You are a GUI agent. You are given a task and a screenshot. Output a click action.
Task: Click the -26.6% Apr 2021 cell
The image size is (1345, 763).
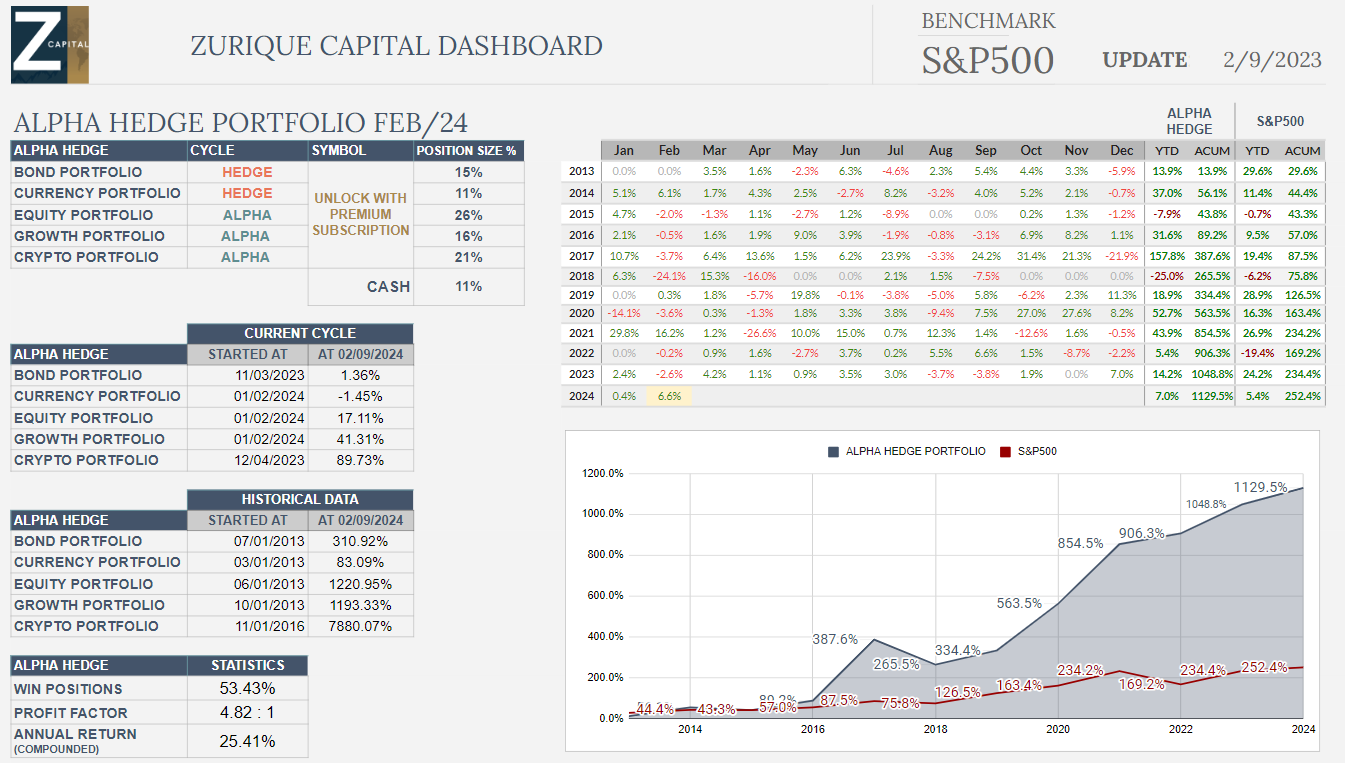pos(760,333)
